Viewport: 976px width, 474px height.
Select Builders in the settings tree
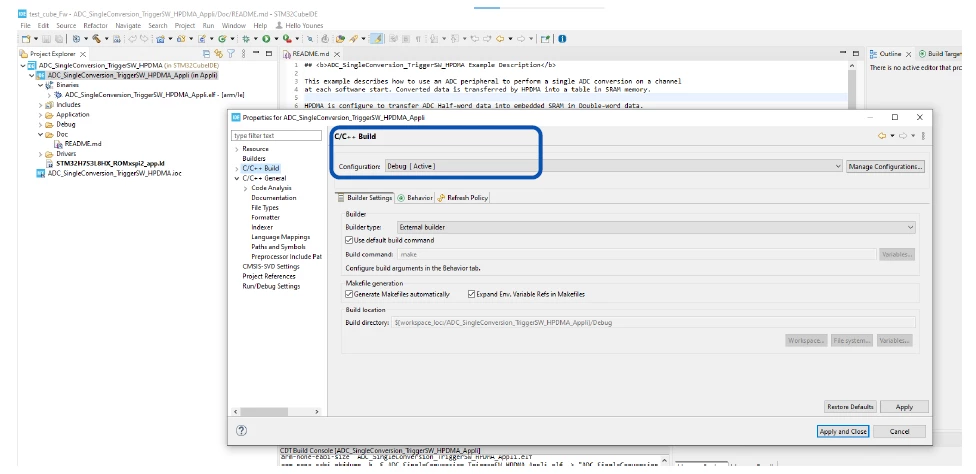coord(254,159)
